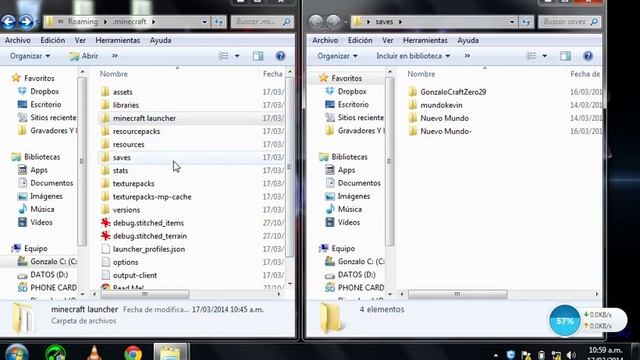This screenshot has width=640, height=360.
Task: Select the debug.stitched_items file
Action: click(x=148, y=222)
